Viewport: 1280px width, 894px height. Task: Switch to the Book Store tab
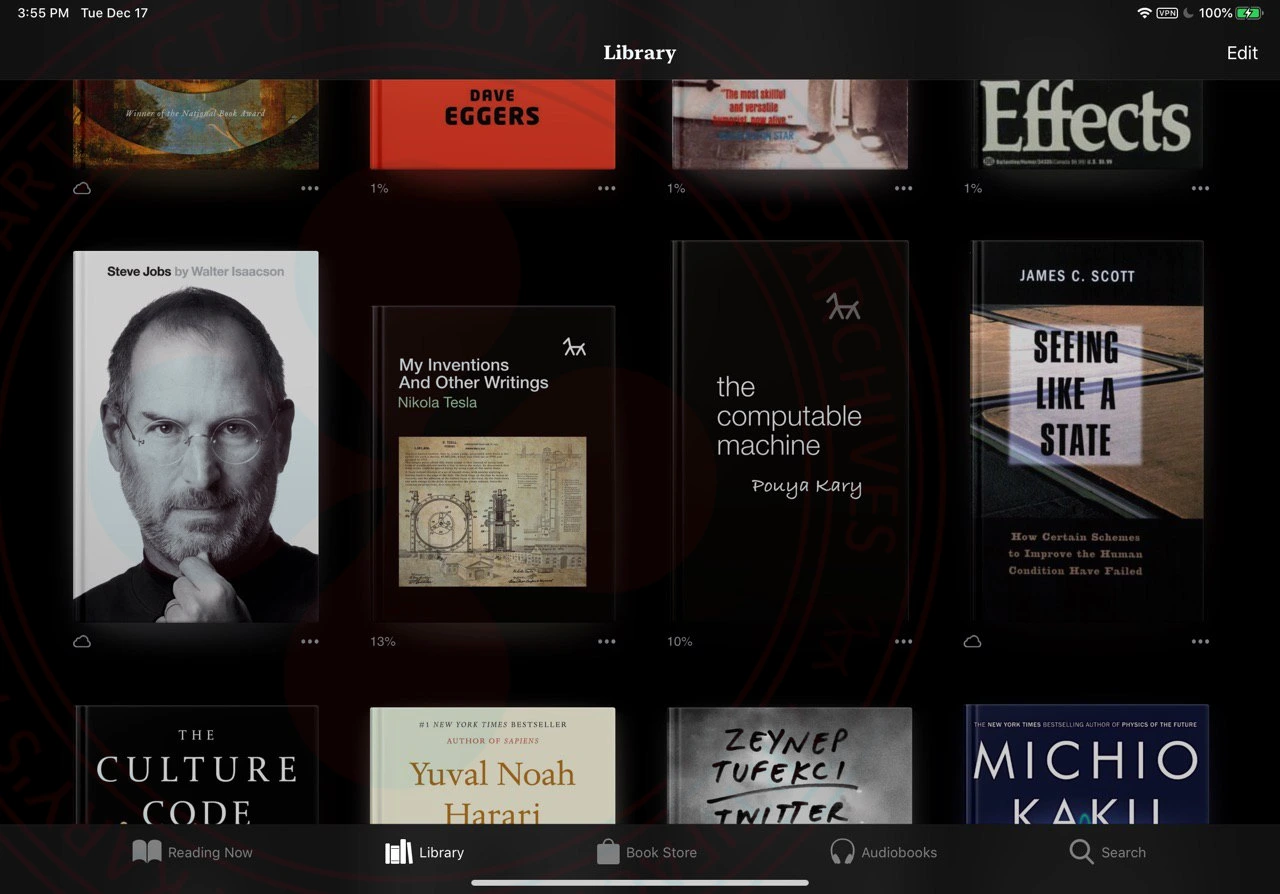tap(647, 852)
